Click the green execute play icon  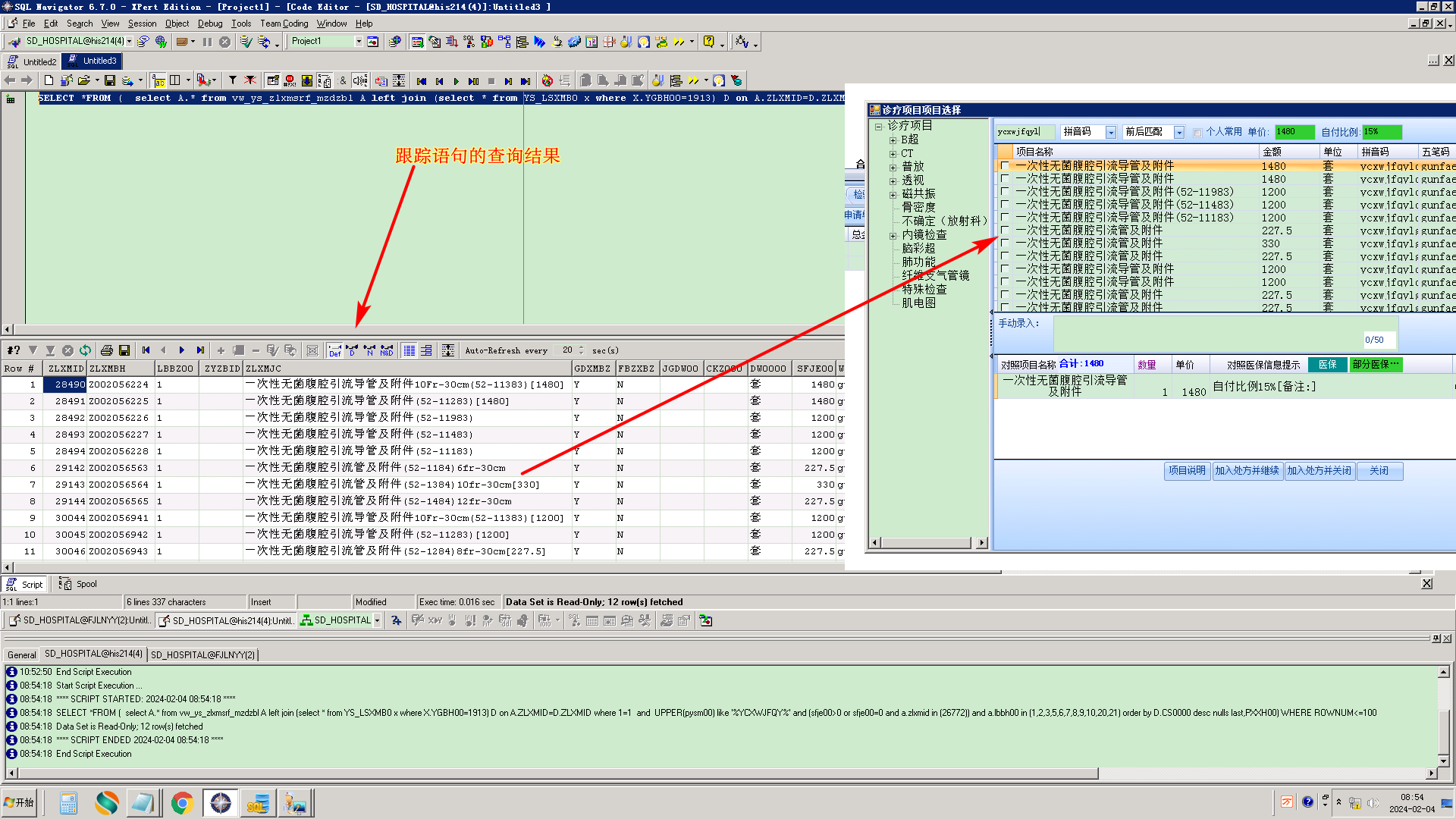pos(456,81)
